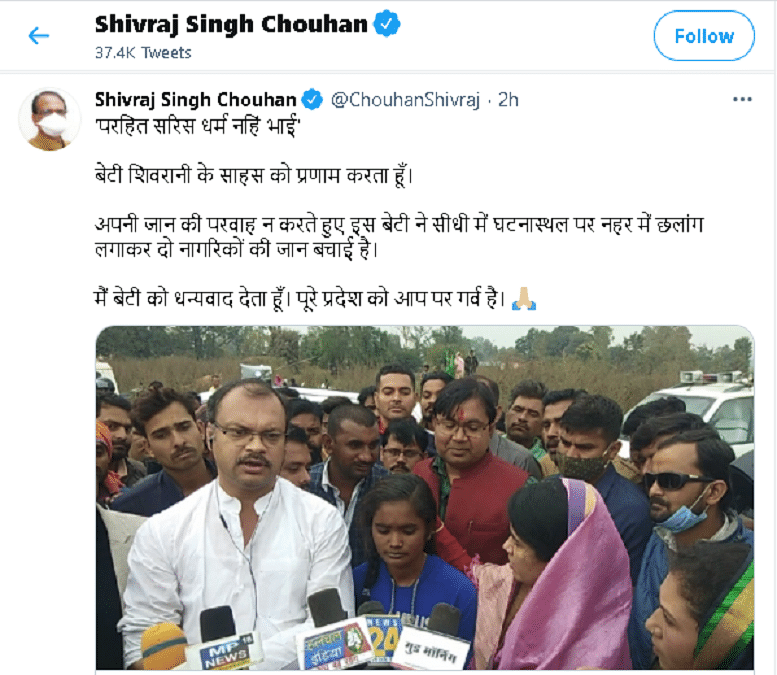Click the verified badge in page header

387,23
